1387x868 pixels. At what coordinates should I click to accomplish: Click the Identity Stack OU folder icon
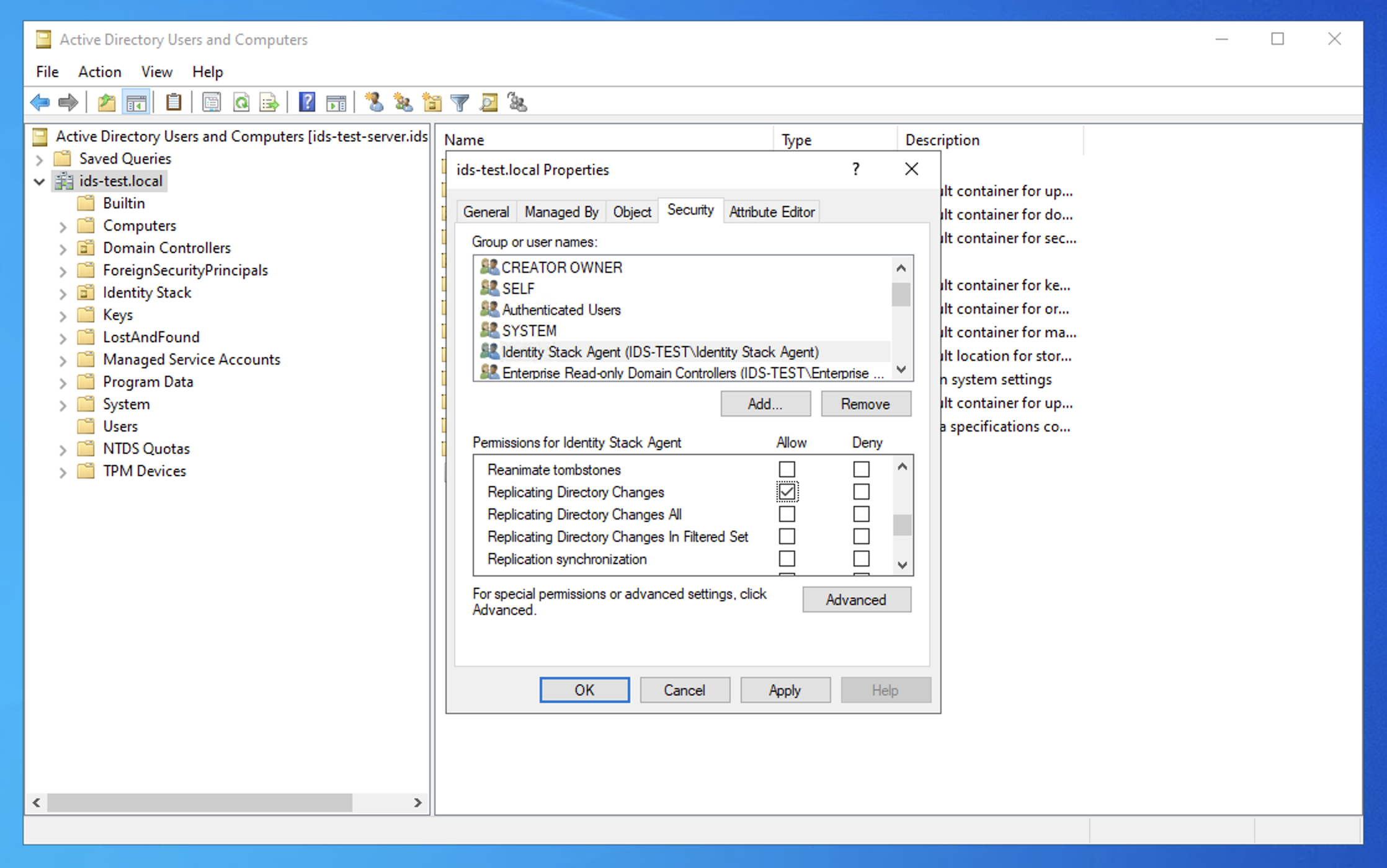pyautogui.click(x=86, y=293)
